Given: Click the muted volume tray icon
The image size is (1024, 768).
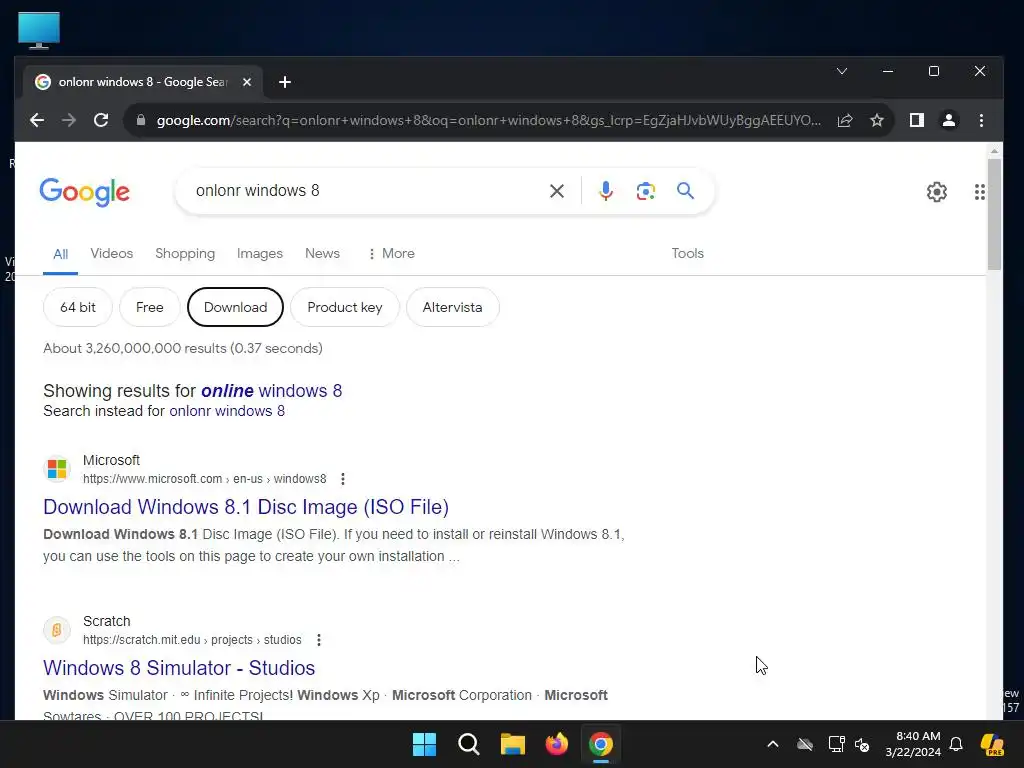Looking at the screenshot, I should pyautogui.click(x=863, y=744).
